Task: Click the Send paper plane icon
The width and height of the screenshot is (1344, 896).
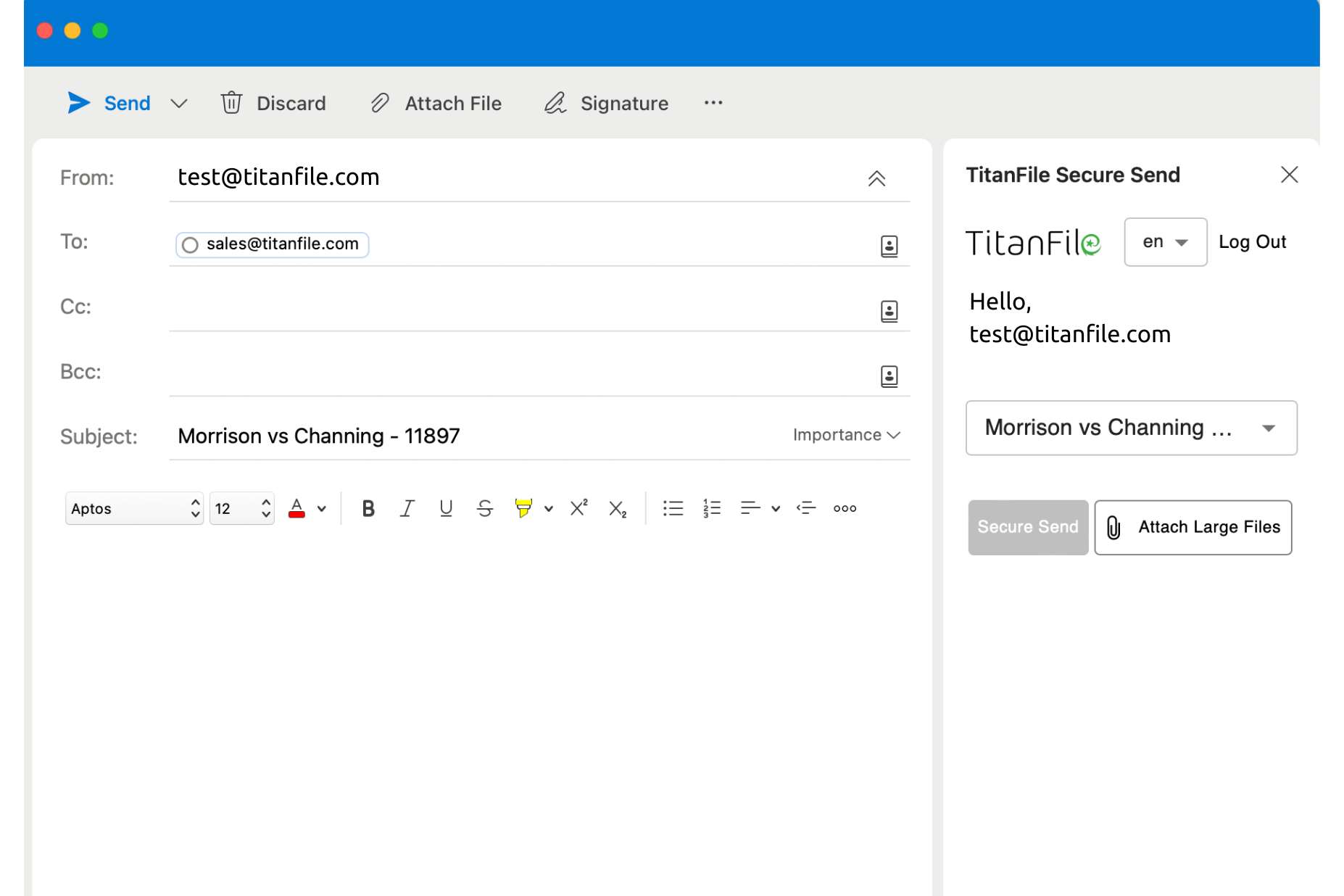Action: tap(78, 103)
